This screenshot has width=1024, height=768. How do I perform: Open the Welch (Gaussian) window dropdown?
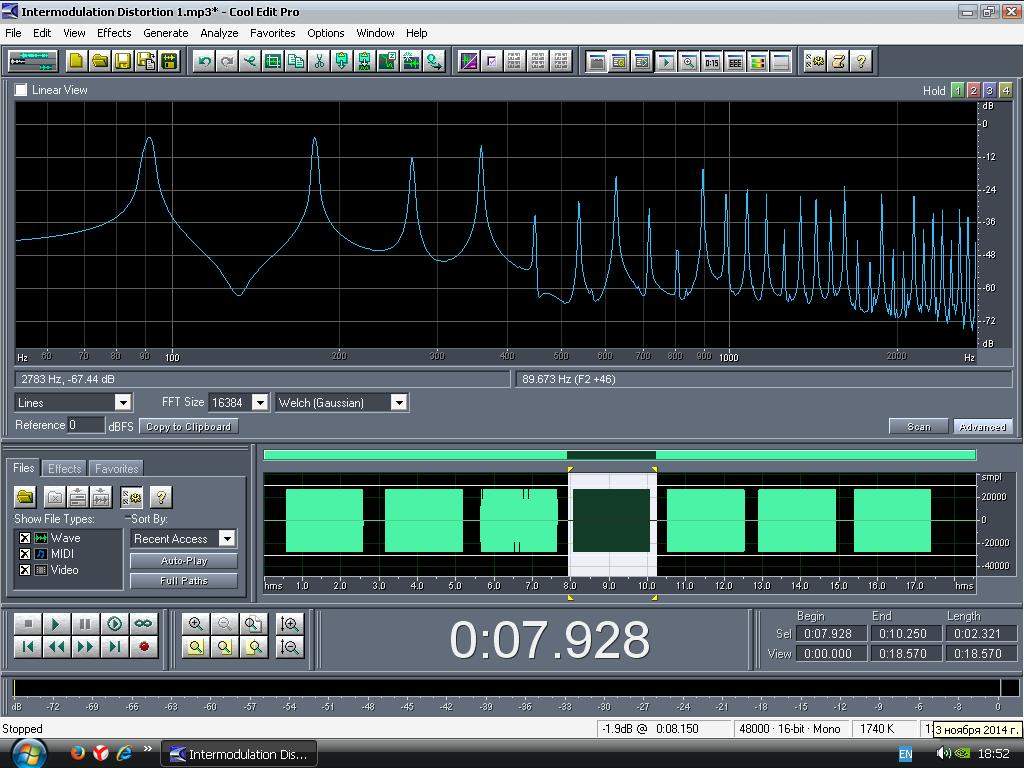tap(399, 402)
